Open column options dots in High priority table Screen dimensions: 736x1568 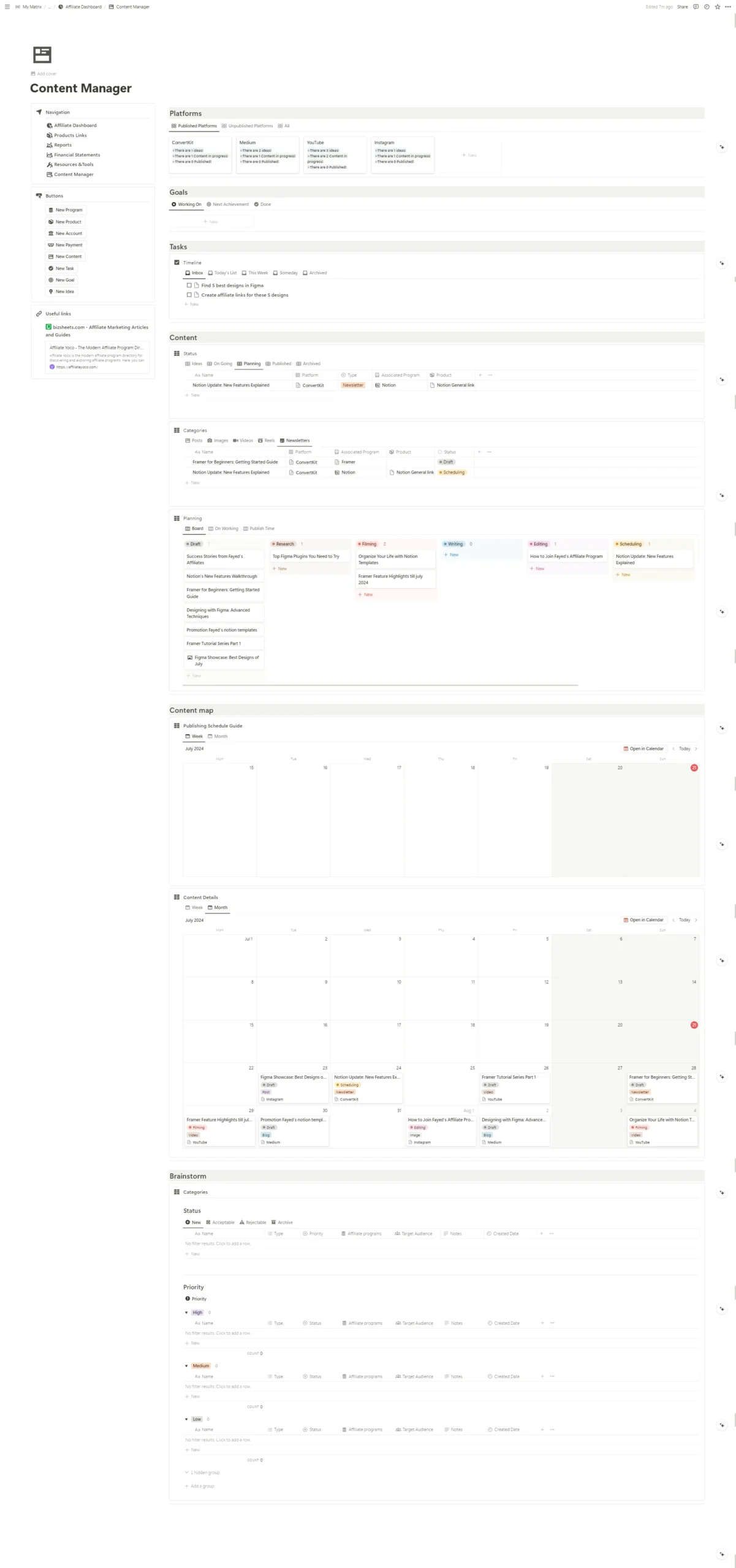coord(552,1323)
